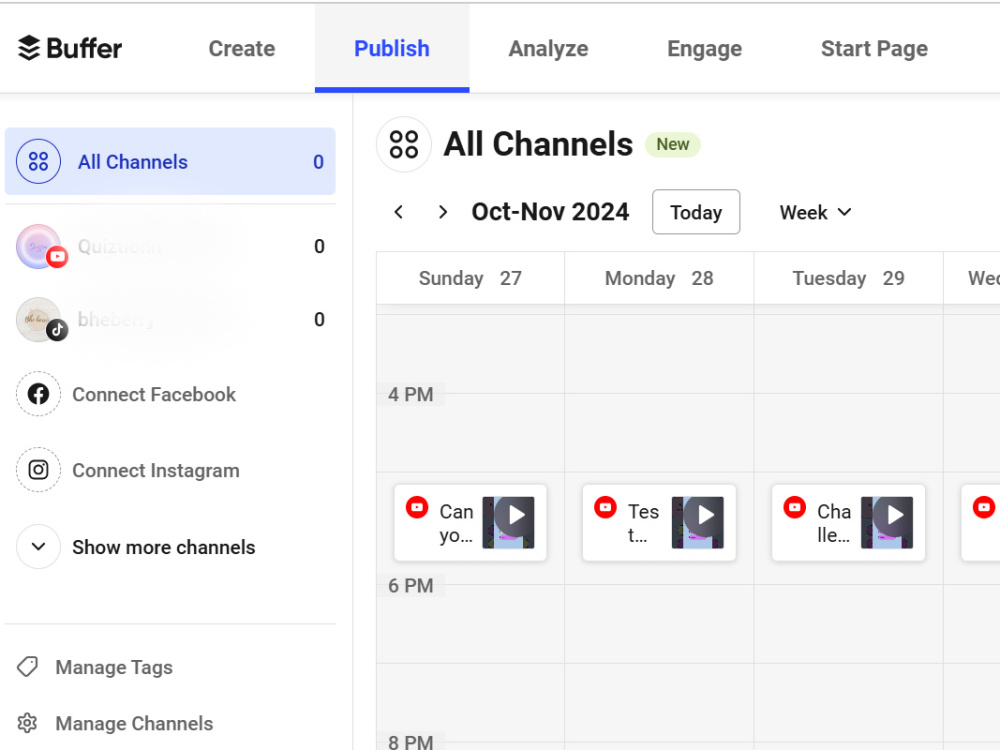Click the Manage Channels gear icon
1000x750 pixels.
[27, 723]
